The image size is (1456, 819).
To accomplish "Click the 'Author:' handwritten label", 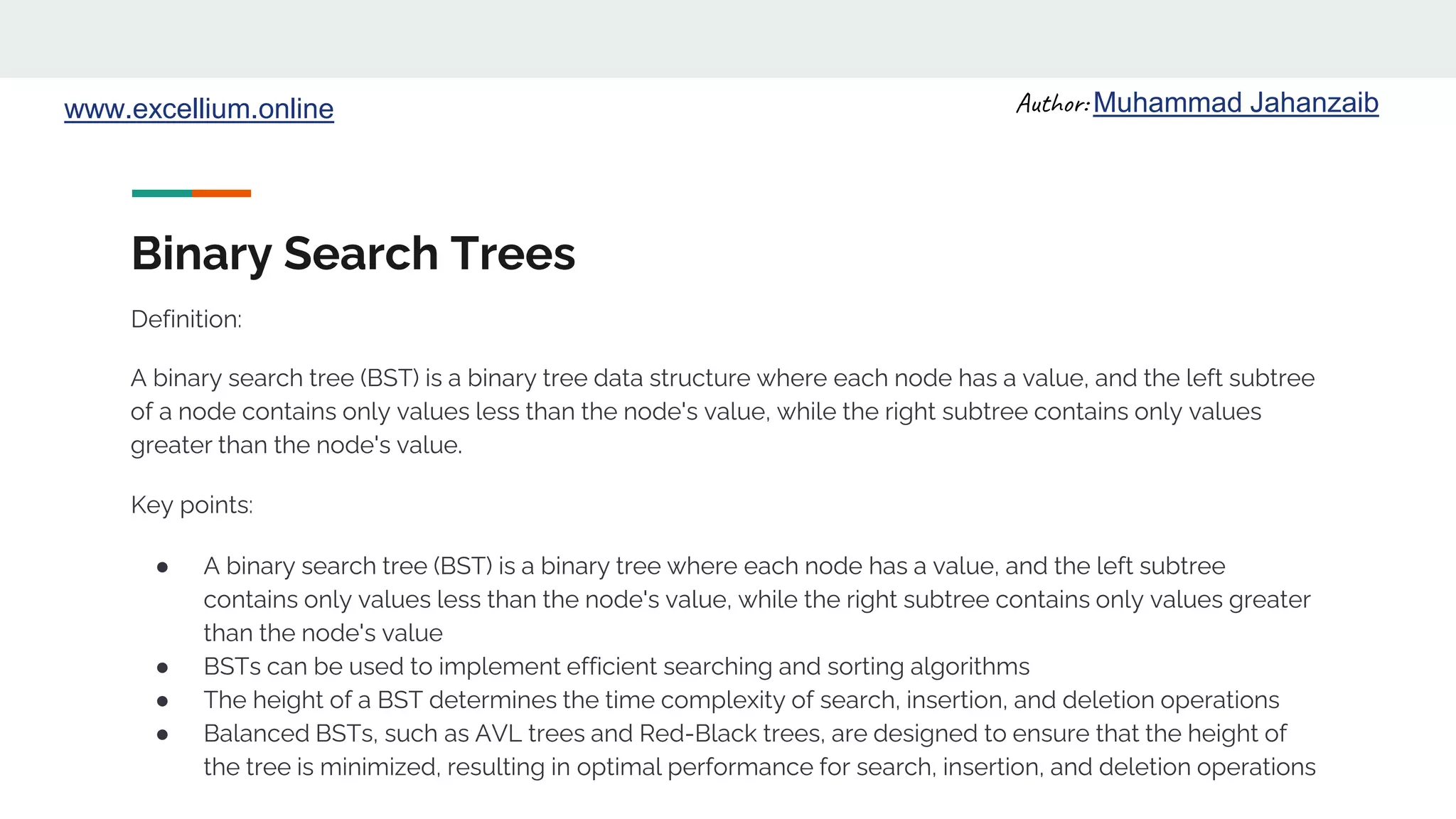I will pyautogui.click(x=1053, y=104).
